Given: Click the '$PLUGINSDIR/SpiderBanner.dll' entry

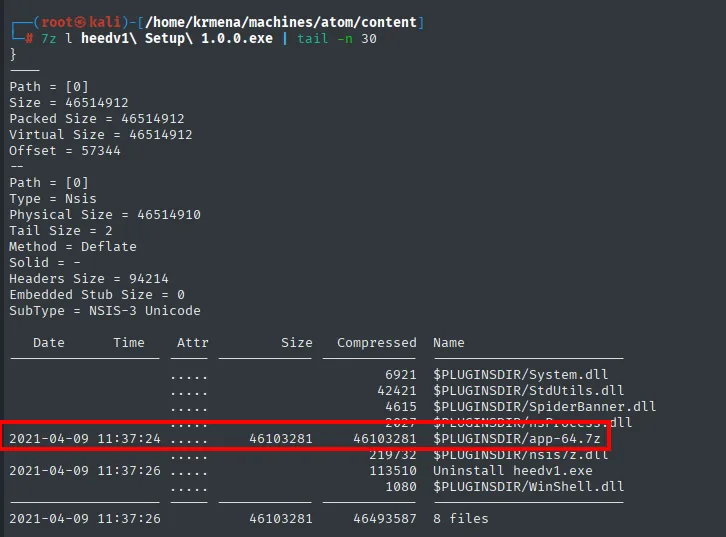Looking at the screenshot, I should tap(544, 406).
